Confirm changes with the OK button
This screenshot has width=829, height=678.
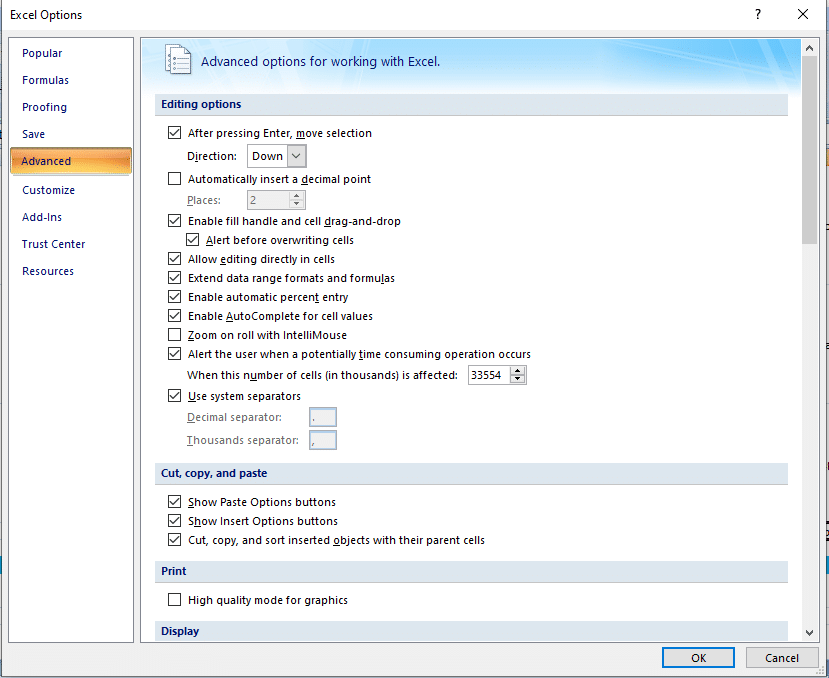pos(697,657)
